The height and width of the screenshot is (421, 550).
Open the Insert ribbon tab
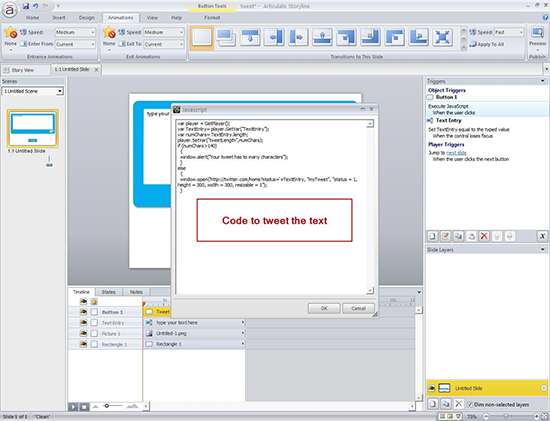pyautogui.click(x=59, y=18)
